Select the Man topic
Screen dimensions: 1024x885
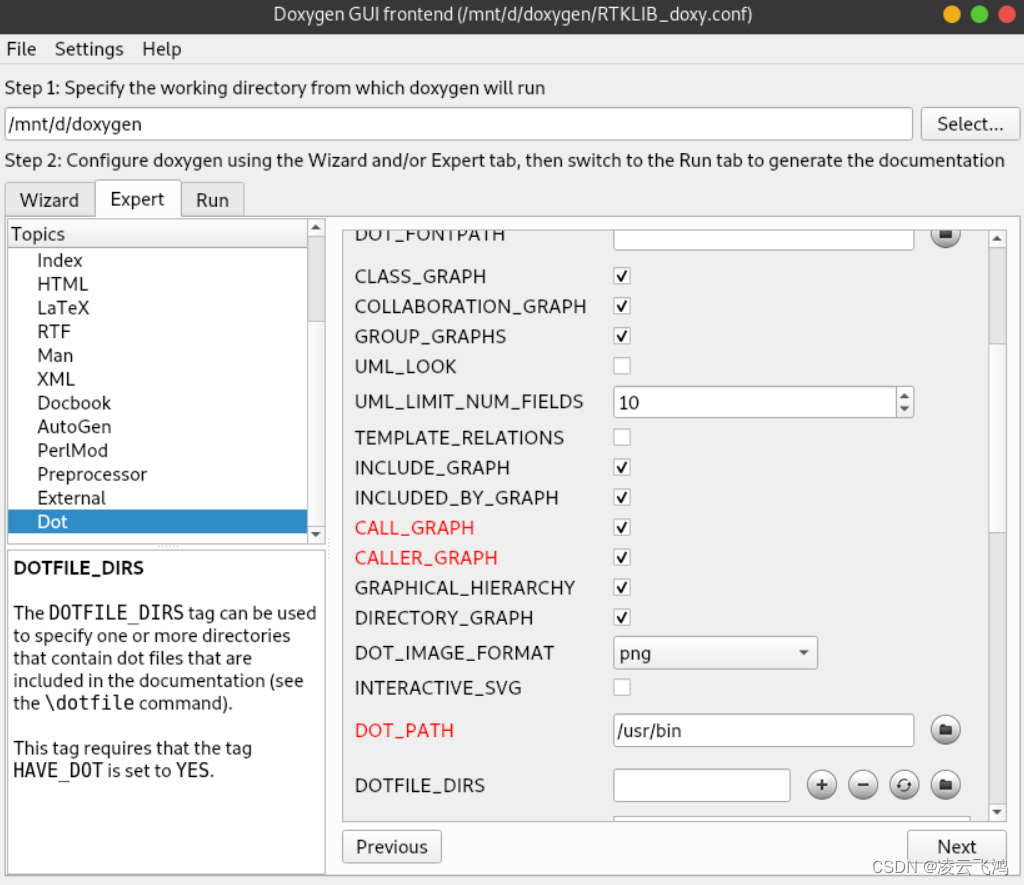pos(157,355)
